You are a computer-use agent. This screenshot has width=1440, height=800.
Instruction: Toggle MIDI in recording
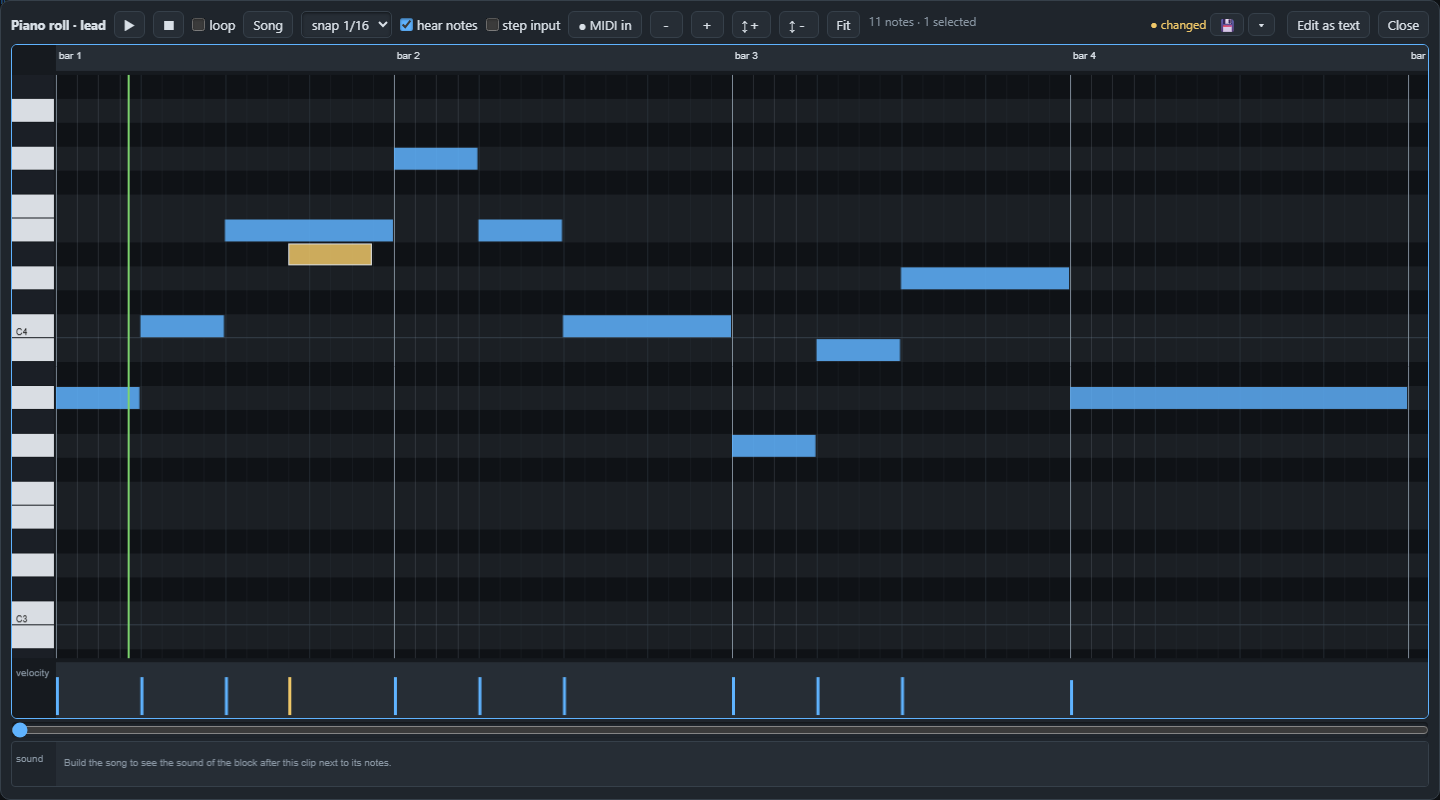pyautogui.click(x=605, y=25)
